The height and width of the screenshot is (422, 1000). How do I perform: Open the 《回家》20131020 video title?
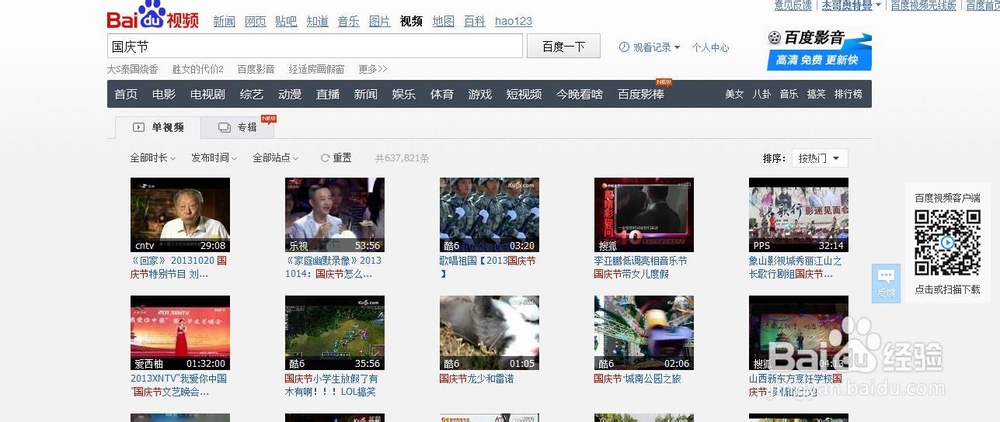point(179,268)
